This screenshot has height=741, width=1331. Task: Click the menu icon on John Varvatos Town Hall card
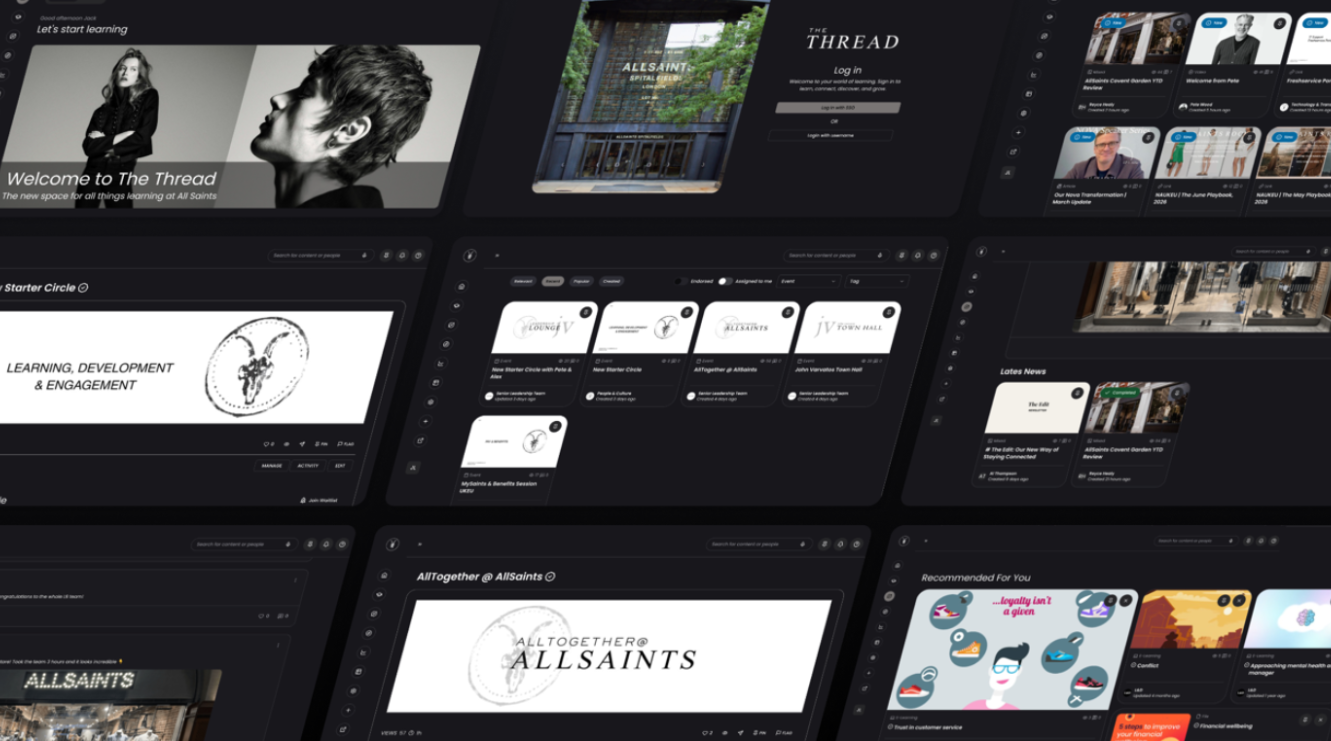tap(887, 313)
